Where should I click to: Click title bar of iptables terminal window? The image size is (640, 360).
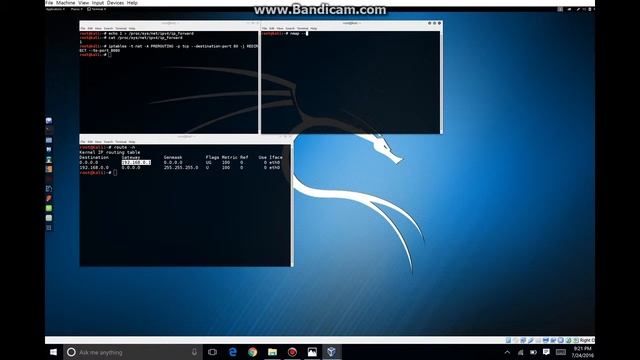click(x=169, y=23)
